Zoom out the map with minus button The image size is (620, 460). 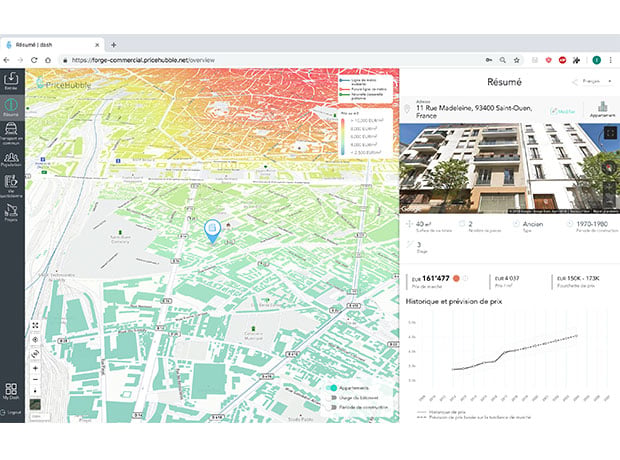tap(35, 380)
